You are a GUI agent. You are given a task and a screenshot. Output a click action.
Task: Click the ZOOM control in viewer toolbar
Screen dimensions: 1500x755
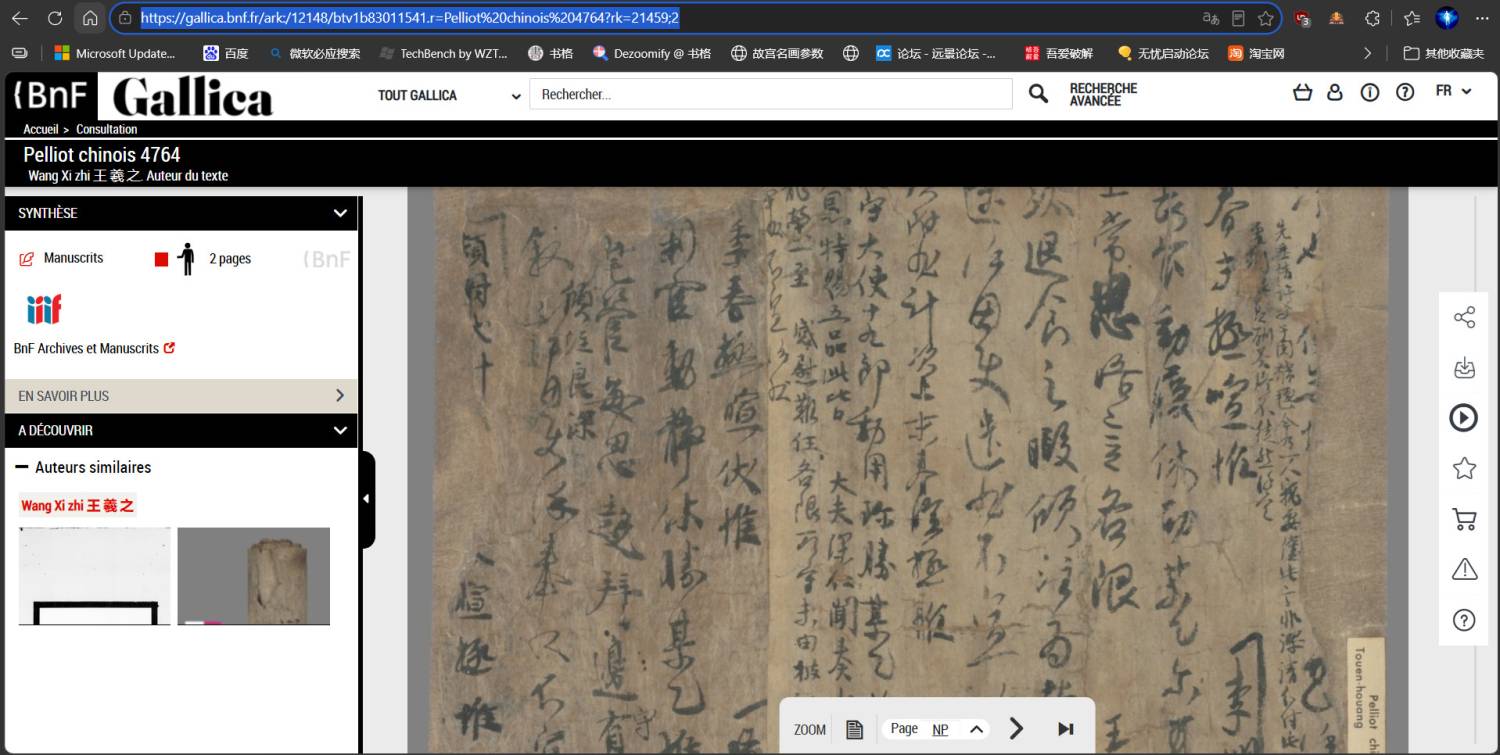tap(810, 730)
